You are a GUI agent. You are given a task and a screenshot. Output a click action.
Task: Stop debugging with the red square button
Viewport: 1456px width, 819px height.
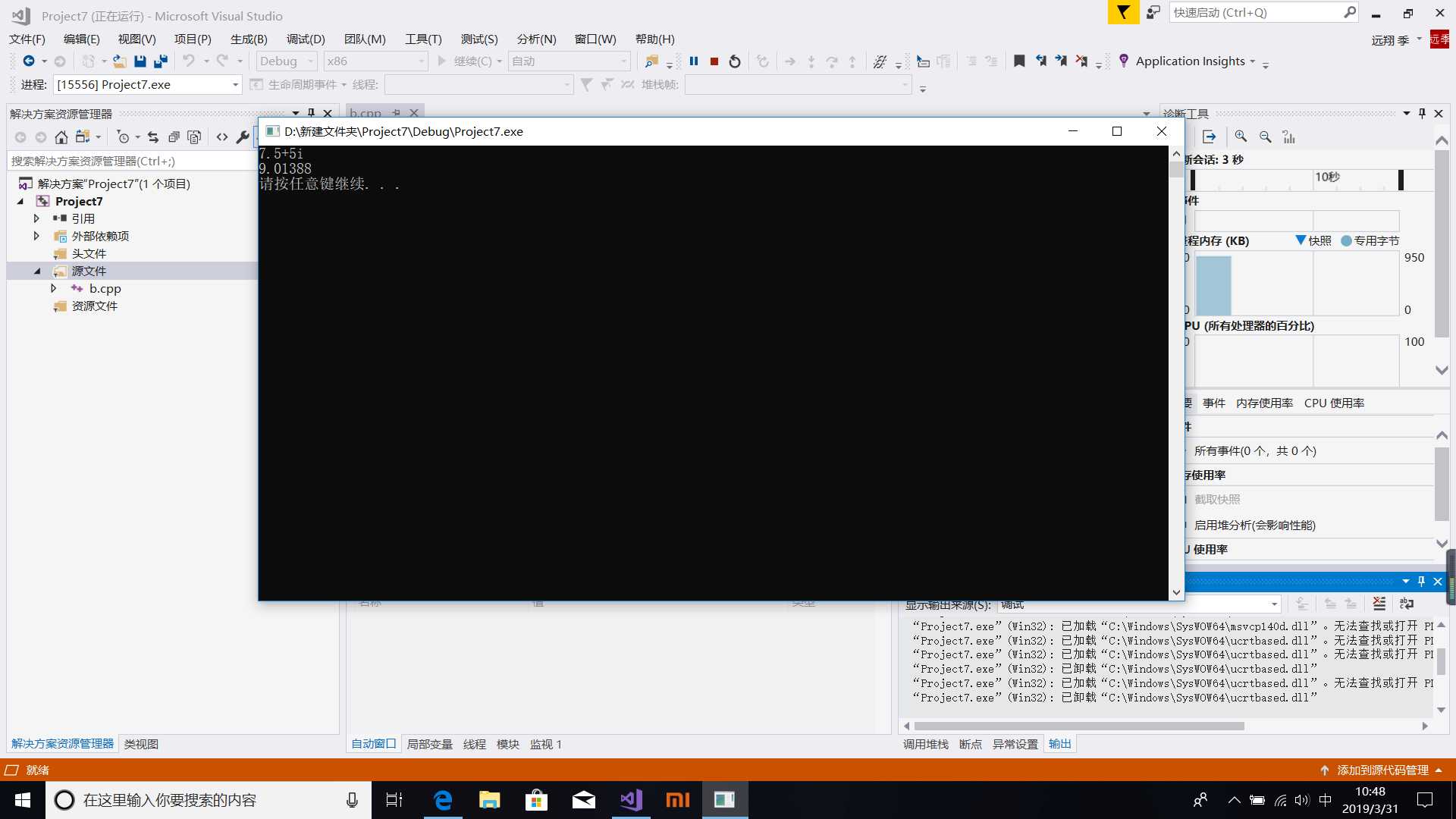pyautogui.click(x=714, y=61)
